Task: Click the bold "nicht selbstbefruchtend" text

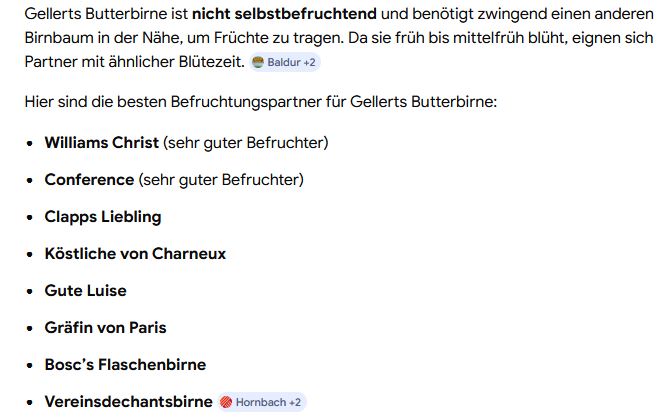Action: tap(285, 16)
